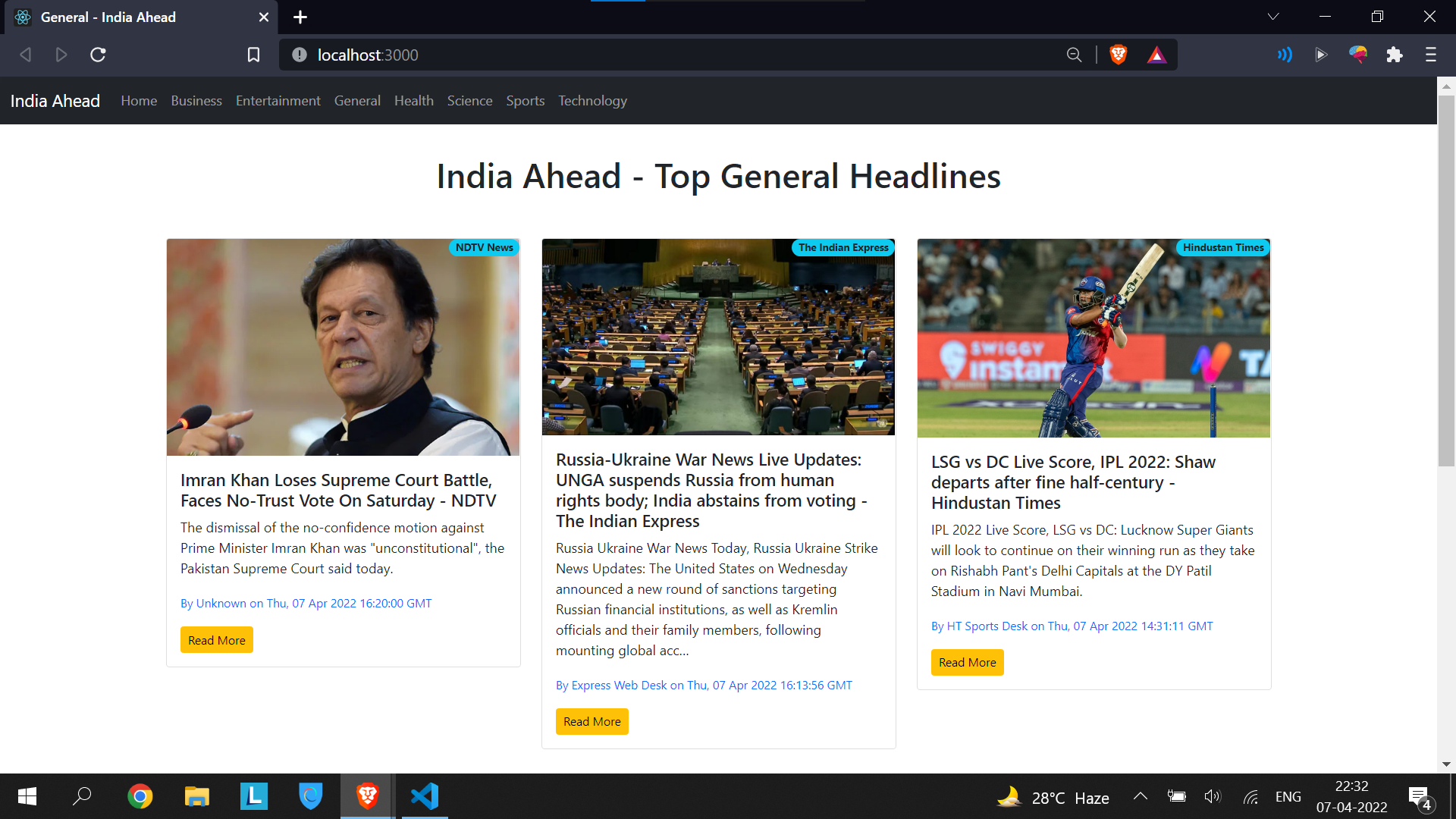Click the speaker/audio icon in the toolbar
The width and height of the screenshot is (1456, 819).
1284,55
